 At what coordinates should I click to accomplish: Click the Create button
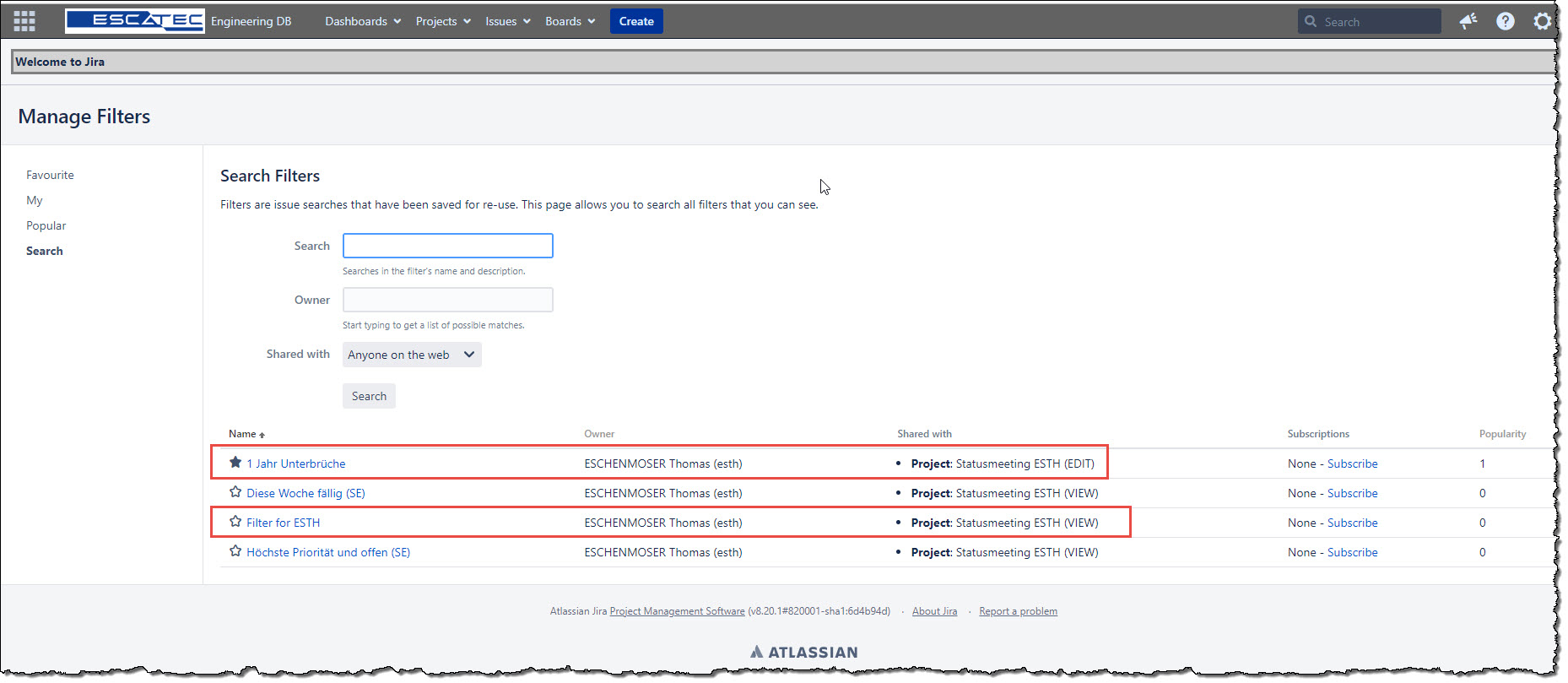pos(636,21)
